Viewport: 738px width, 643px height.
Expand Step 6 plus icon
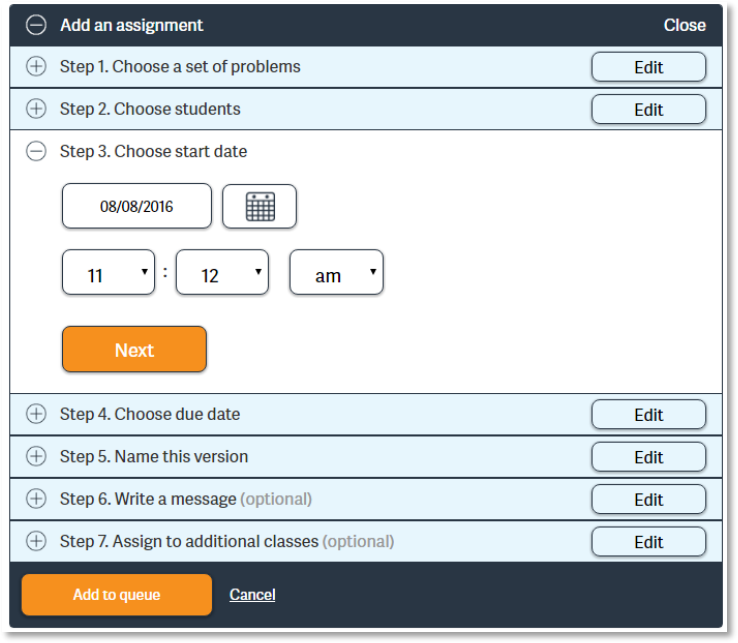[x=36, y=499]
